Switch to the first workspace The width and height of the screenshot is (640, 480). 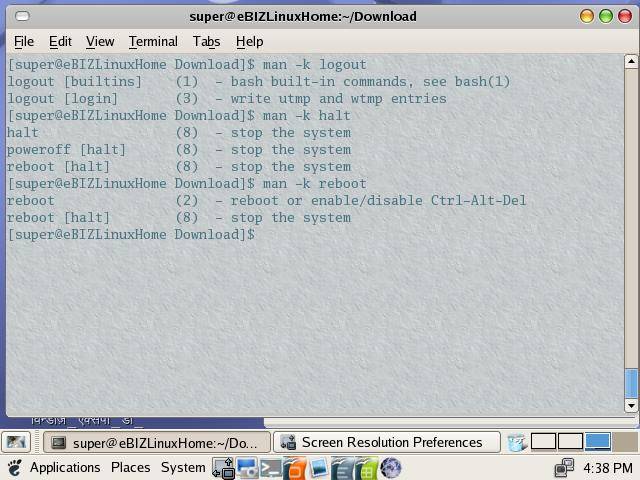tap(543, 442)
